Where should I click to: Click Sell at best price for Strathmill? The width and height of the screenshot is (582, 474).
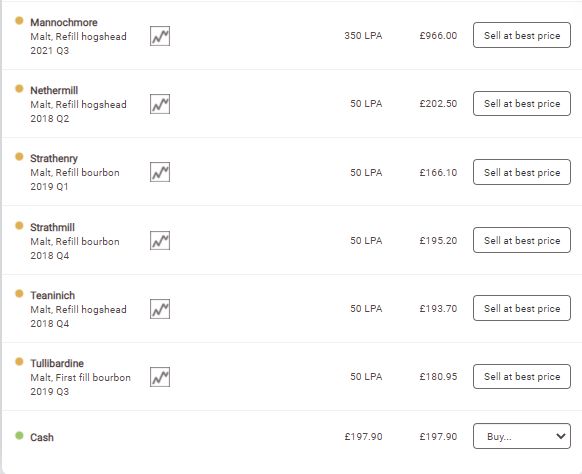point(521,240)
